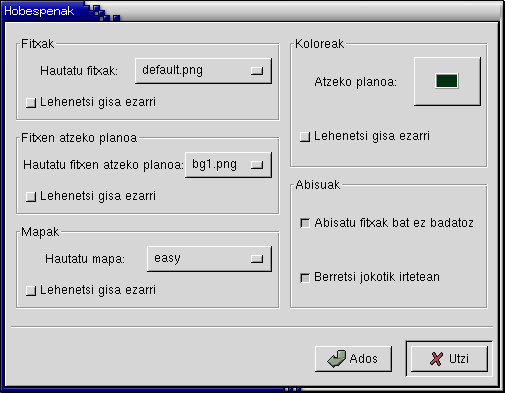Screen dimensions: 505x393
Task: Enable Lehenetsi gisa ezarri under Fitxak
Action: (31, 102)
